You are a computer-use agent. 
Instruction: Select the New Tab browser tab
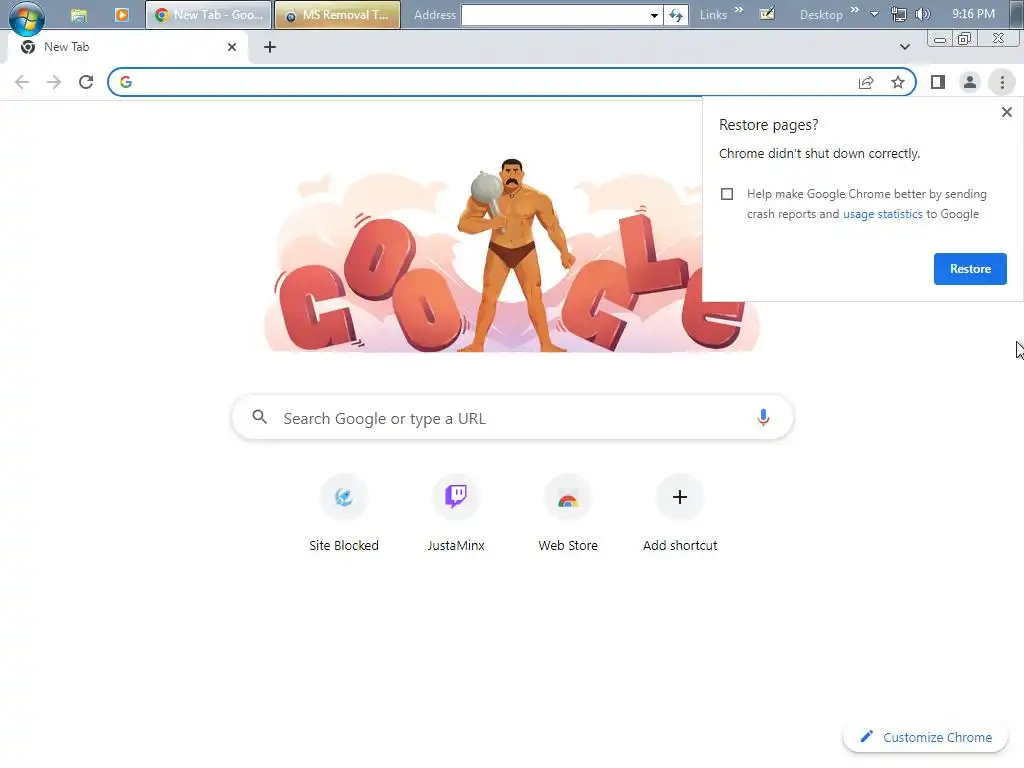(129, 47)
